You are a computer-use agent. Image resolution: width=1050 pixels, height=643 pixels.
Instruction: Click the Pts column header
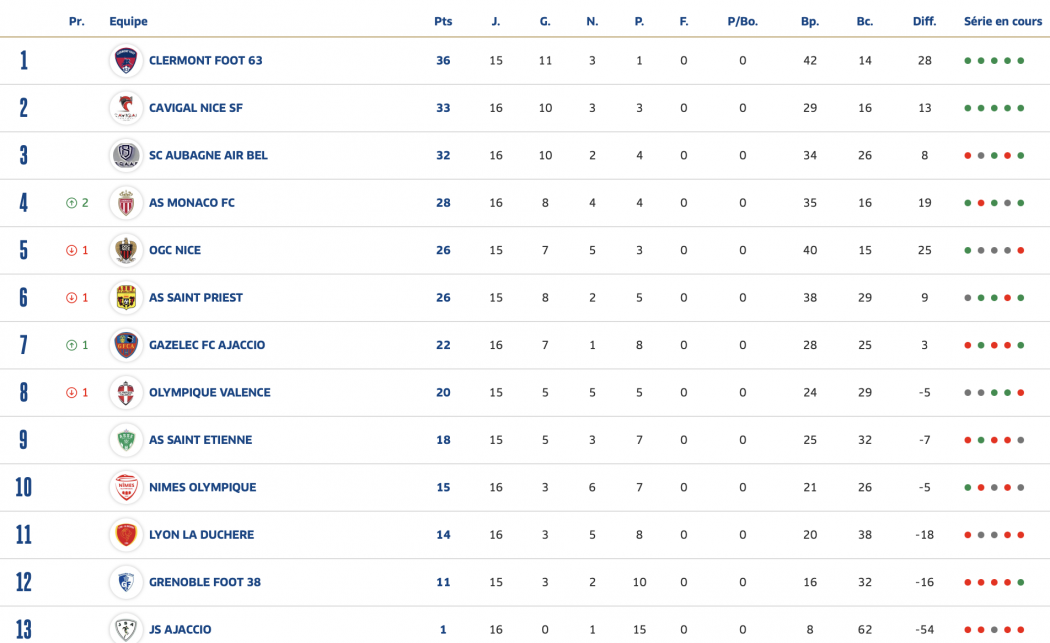443,21
